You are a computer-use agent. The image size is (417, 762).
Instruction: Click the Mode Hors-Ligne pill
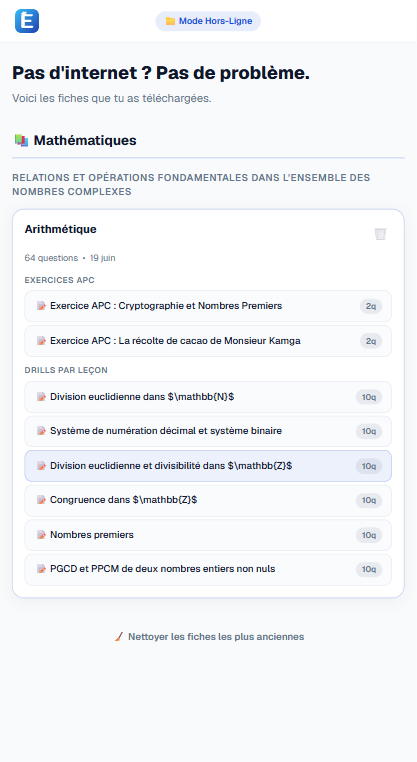pyautogui.click(x=208, y=21)
